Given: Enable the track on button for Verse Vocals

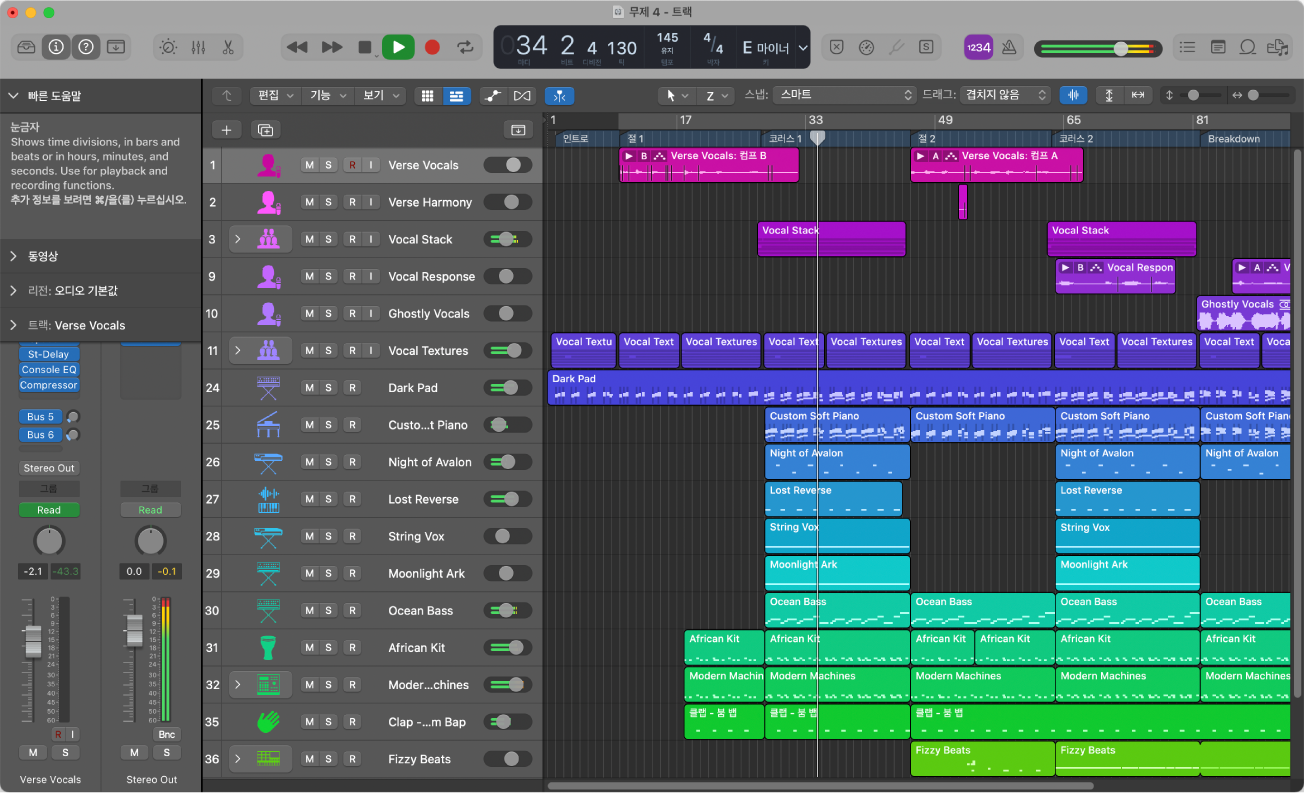Looking at the screenshot, I should click(x=510, y=165).
